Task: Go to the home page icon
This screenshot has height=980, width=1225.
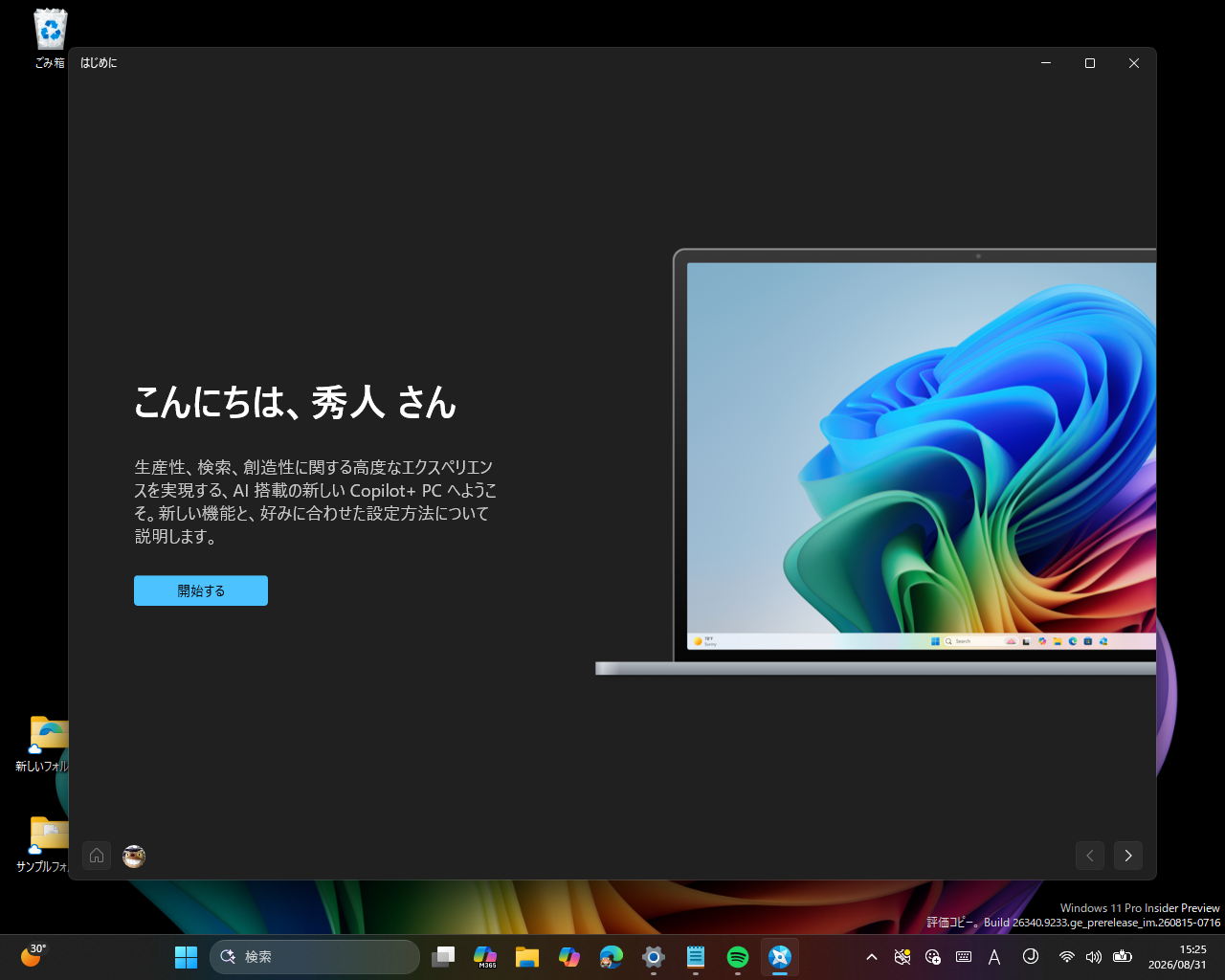Action: coord(97,856)
